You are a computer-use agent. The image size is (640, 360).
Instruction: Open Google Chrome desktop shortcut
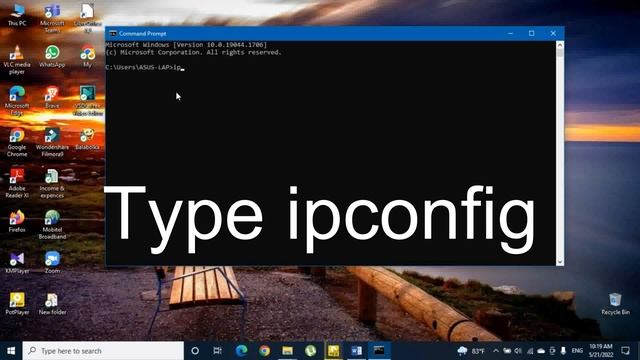17,142
